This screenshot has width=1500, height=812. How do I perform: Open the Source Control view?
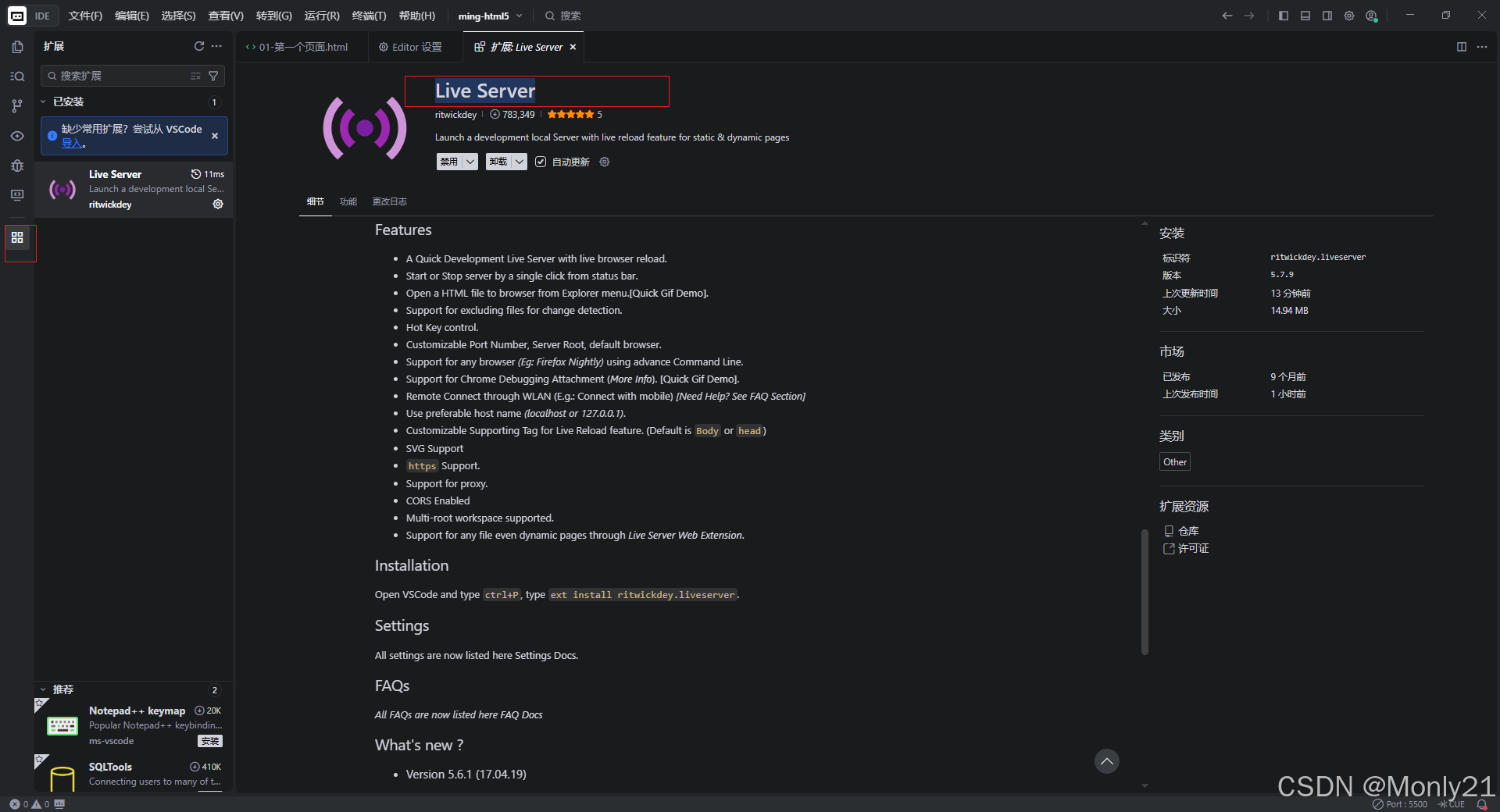(17, 106)
